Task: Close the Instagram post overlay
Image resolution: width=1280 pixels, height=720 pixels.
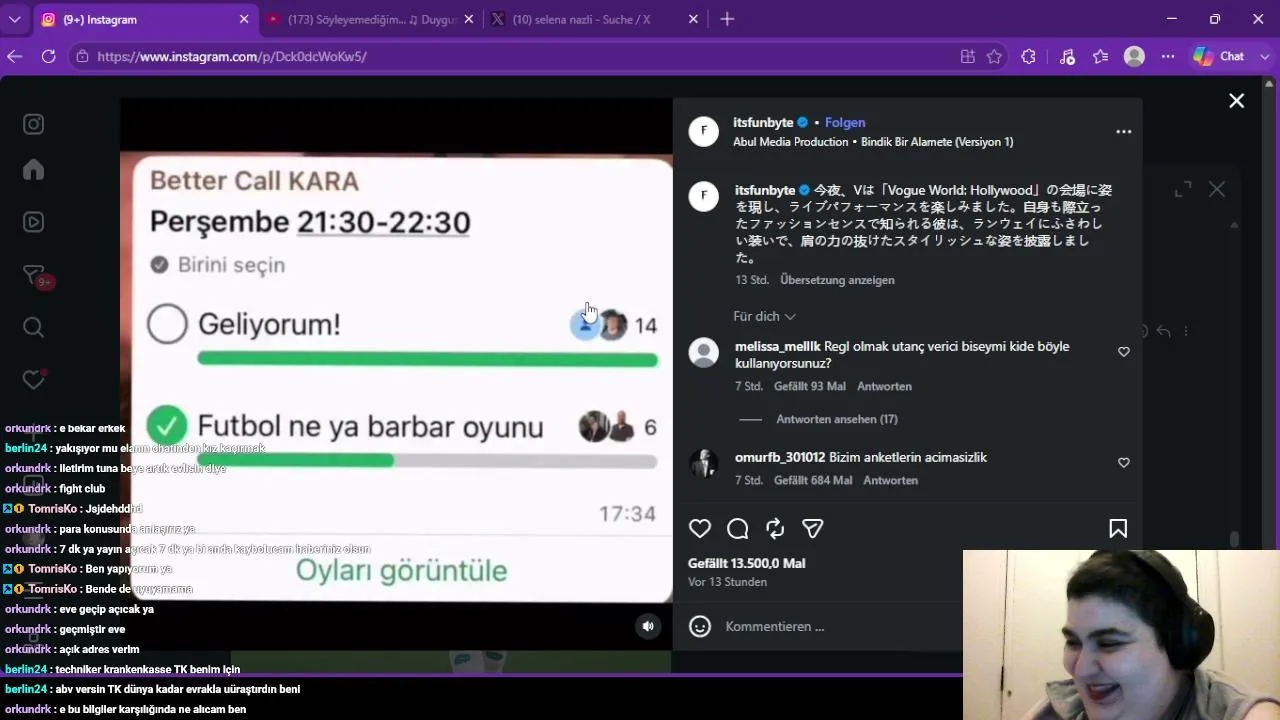Action: click(1237, 101)
